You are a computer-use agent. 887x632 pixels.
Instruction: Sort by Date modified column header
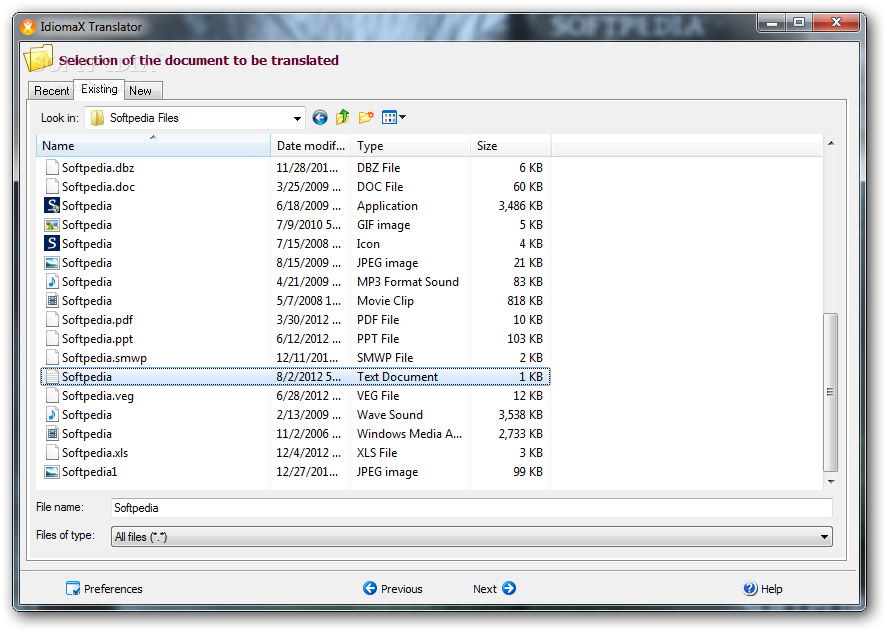(311, 145)
